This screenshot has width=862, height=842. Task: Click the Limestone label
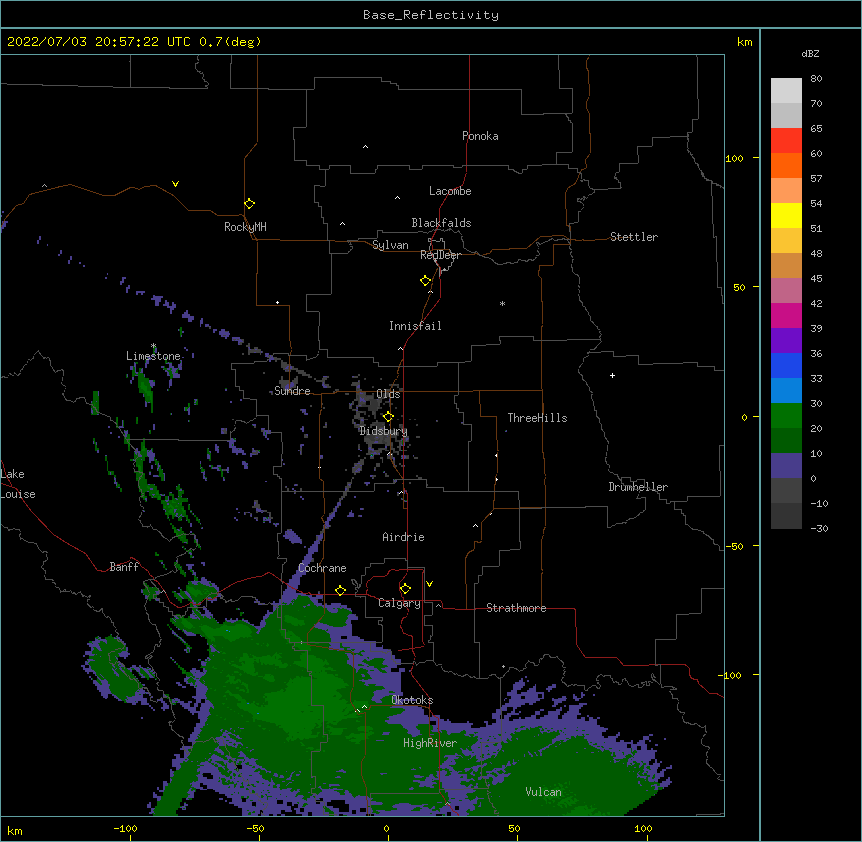pyautogui.click(x=153, y=356)
